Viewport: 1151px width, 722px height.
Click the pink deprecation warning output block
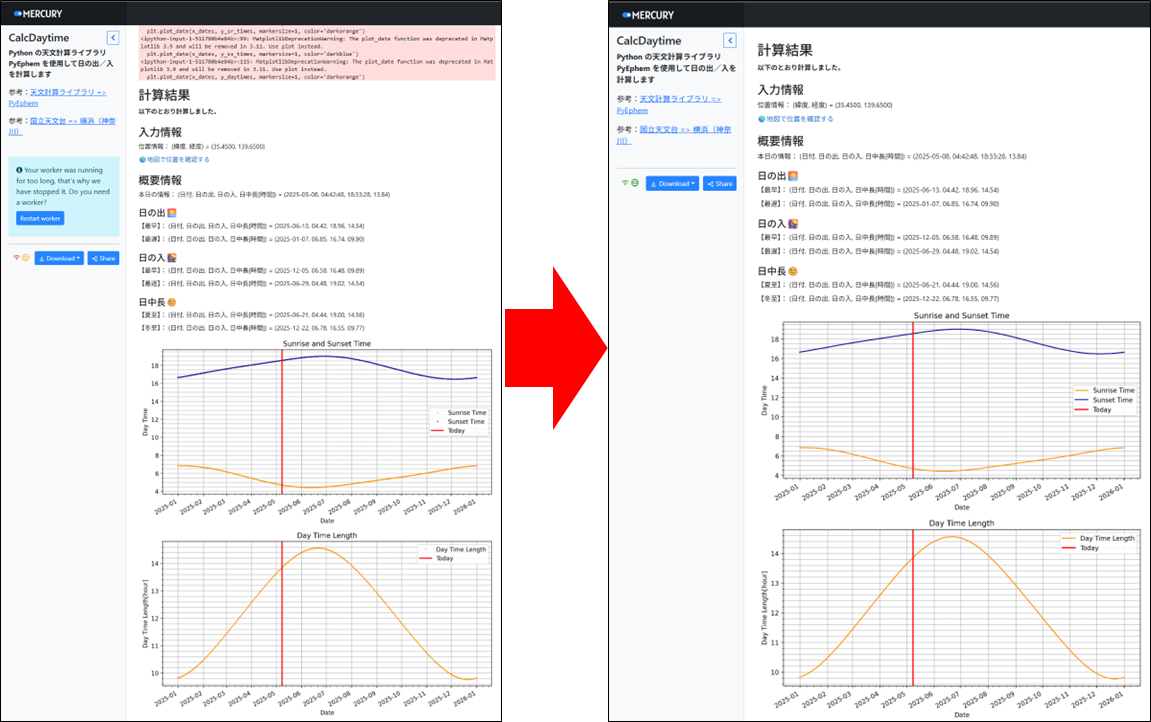click(316, 53)
